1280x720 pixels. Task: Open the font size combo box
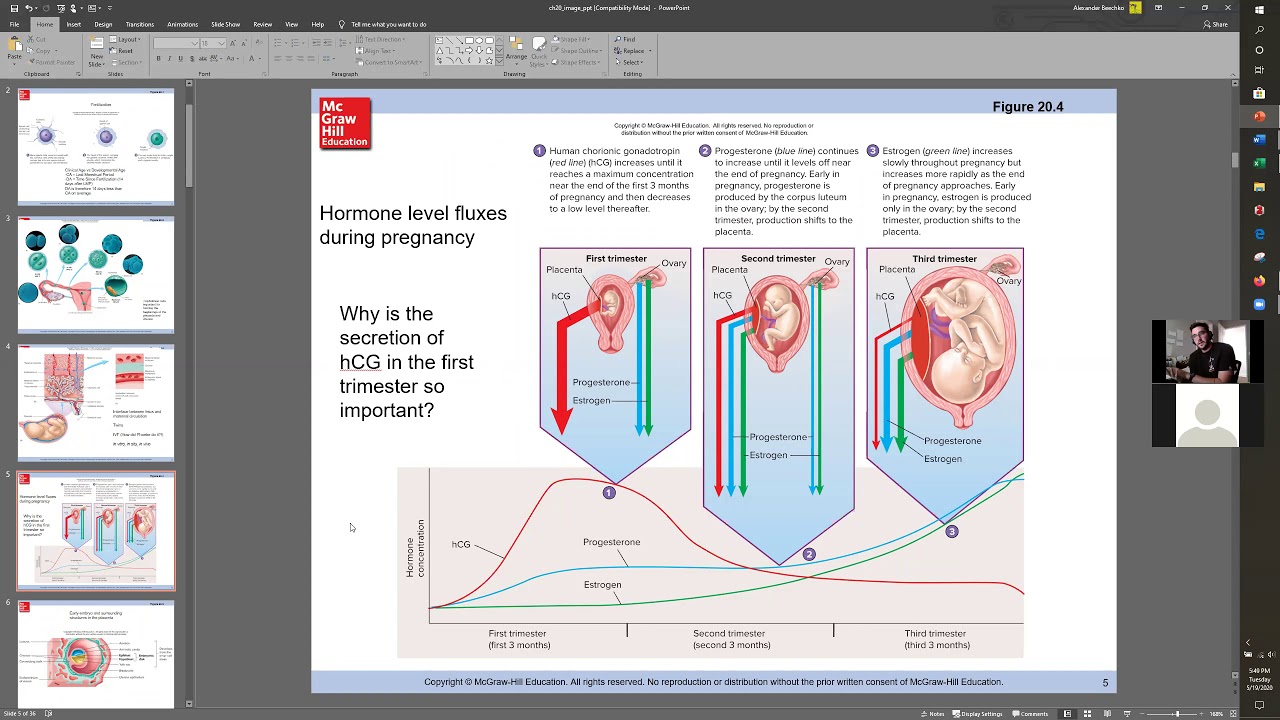[x=212, y=43]
